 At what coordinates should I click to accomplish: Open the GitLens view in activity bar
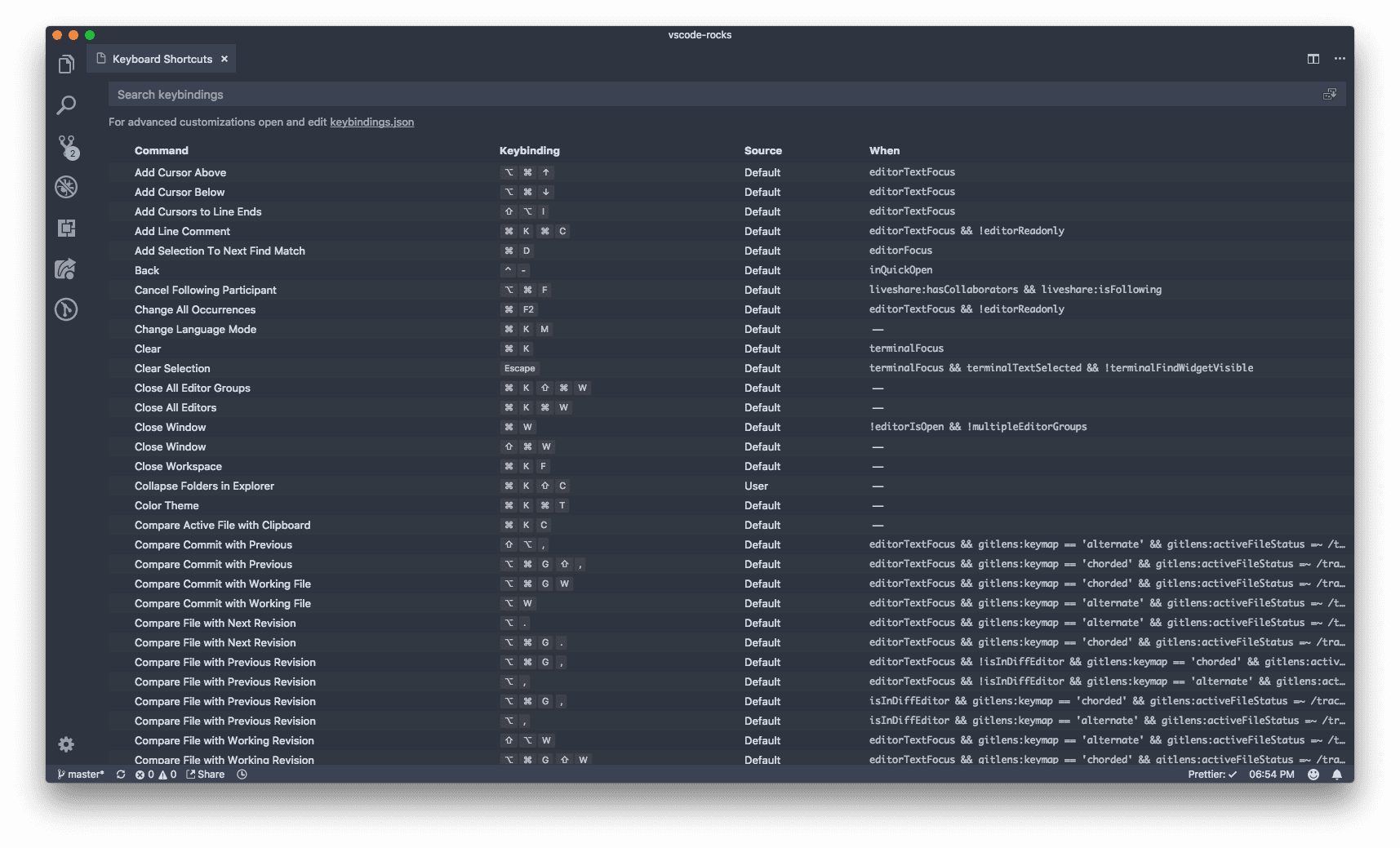[66, 309]
